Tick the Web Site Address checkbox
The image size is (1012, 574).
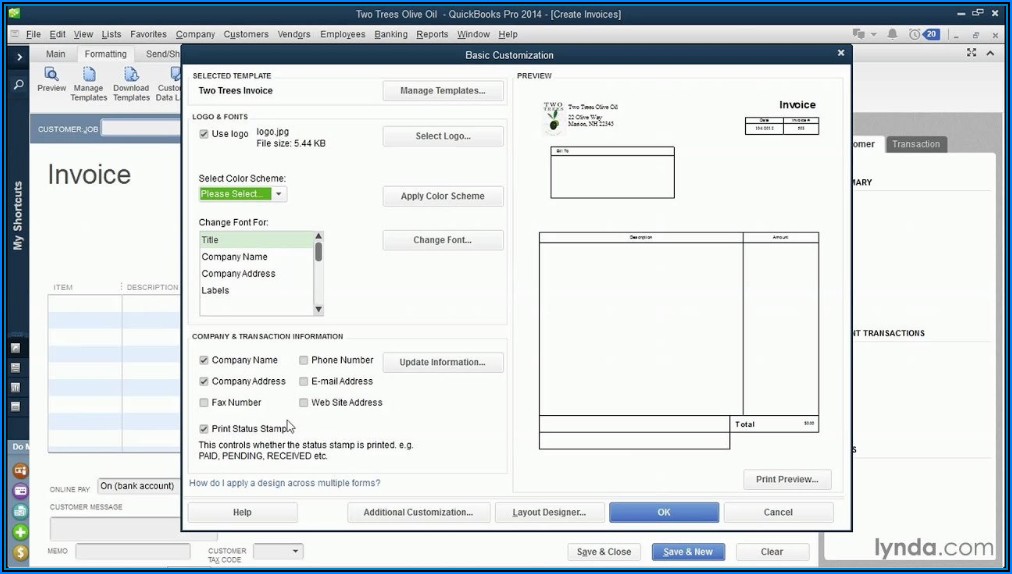(303, 402)
